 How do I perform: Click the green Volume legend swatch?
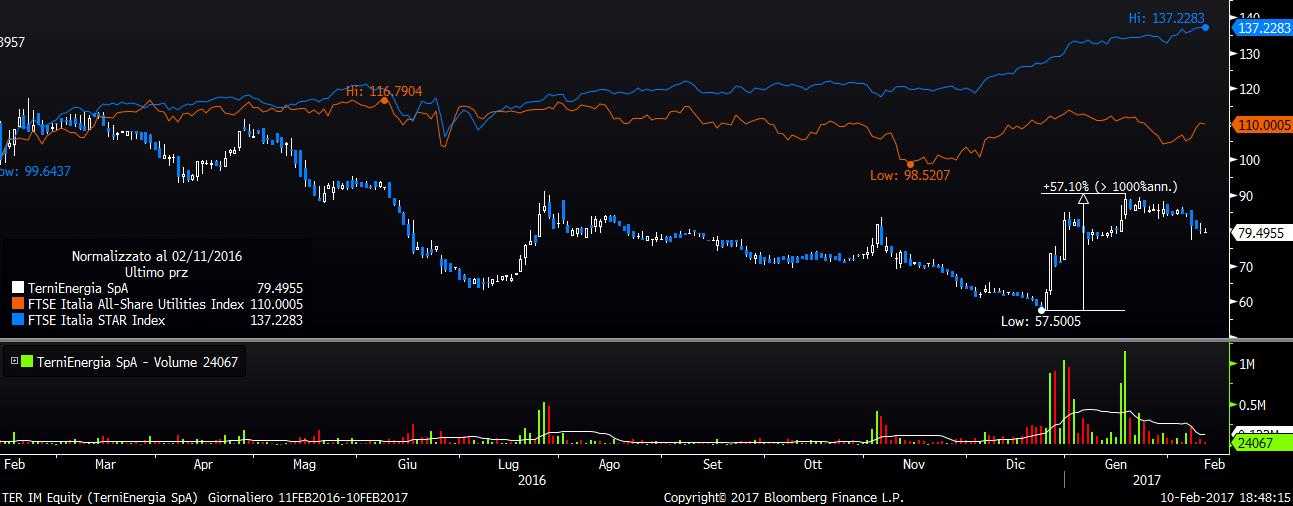click(x=27, y=362)
